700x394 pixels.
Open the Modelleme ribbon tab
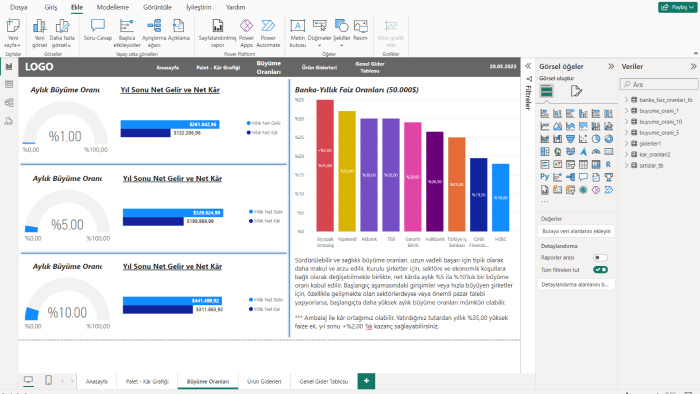coord(112,7)
